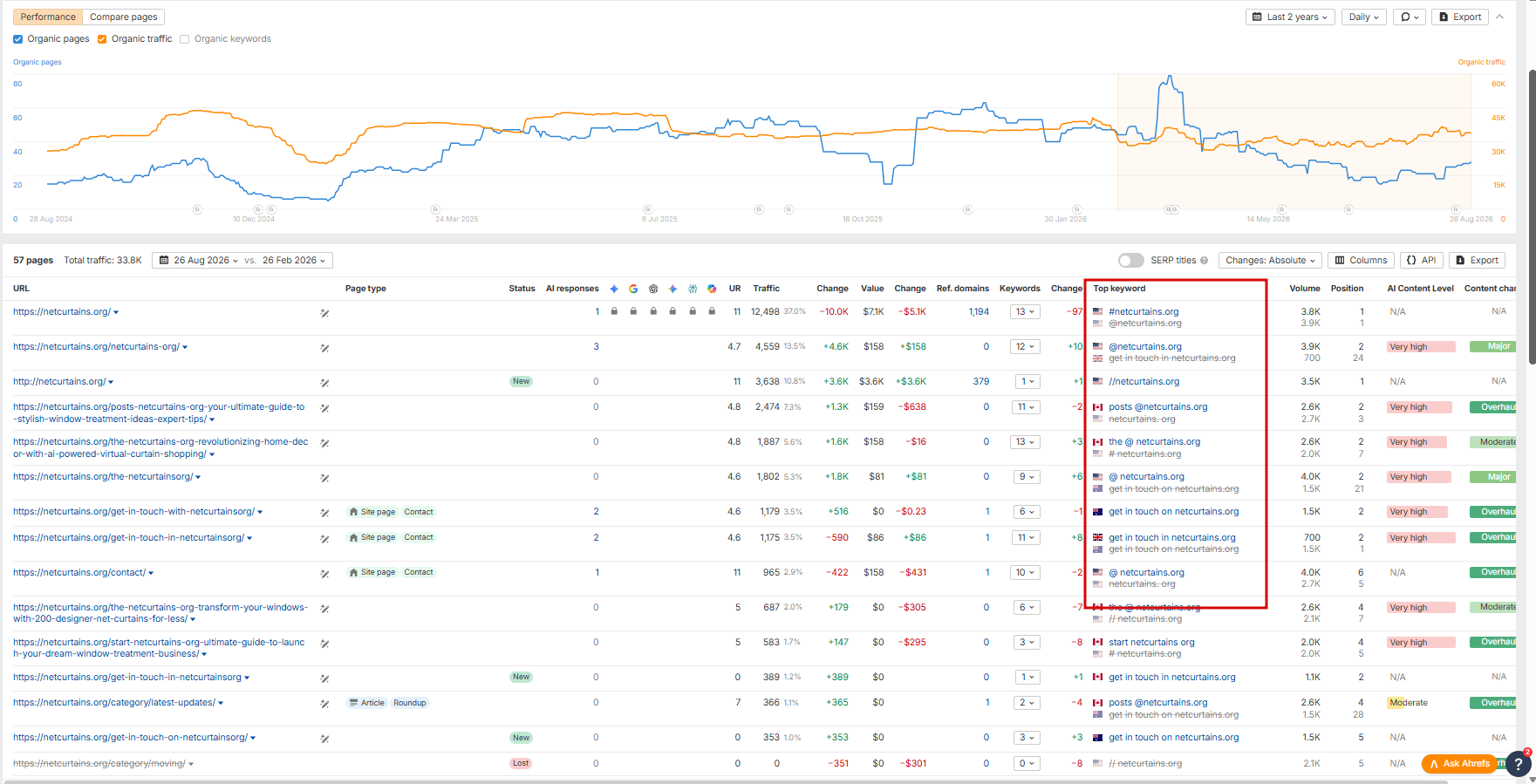This screenshot has width=1536, height=784.
Task: Select the Performance tab
Action: [x=48, y=17]
